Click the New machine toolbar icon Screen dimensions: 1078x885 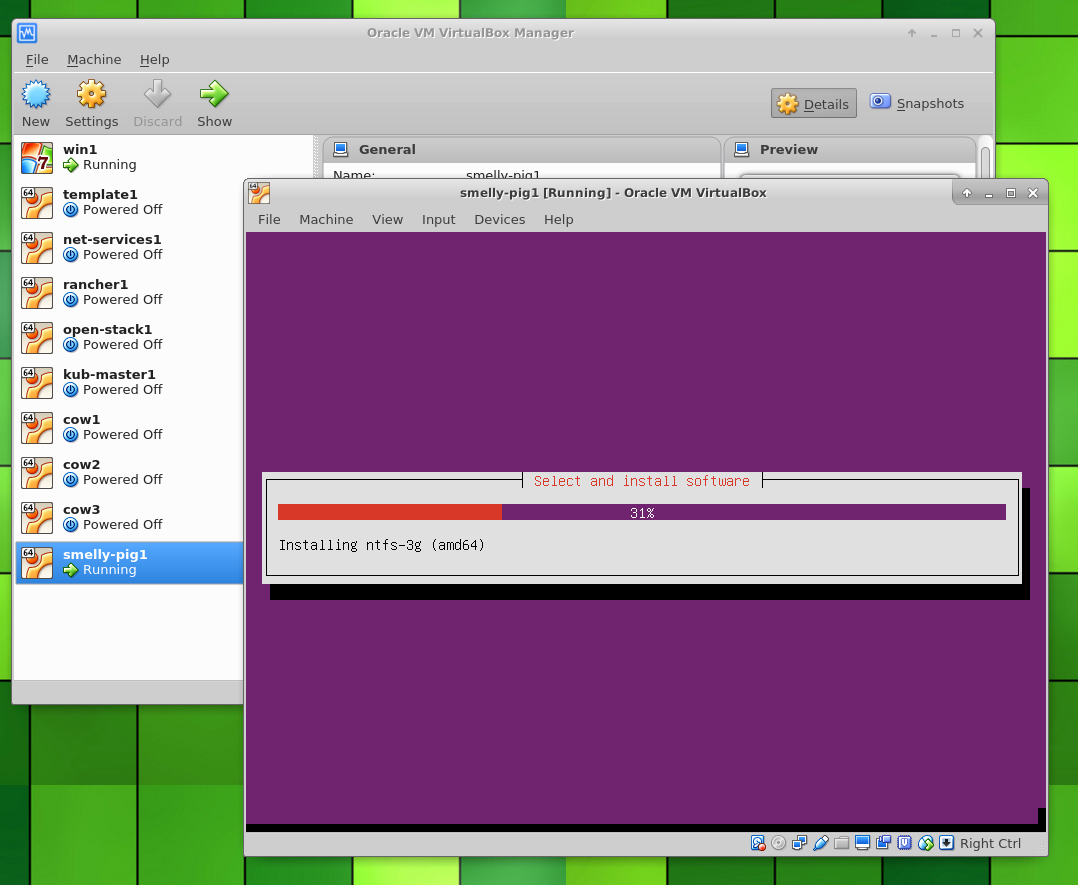point(36,94)
